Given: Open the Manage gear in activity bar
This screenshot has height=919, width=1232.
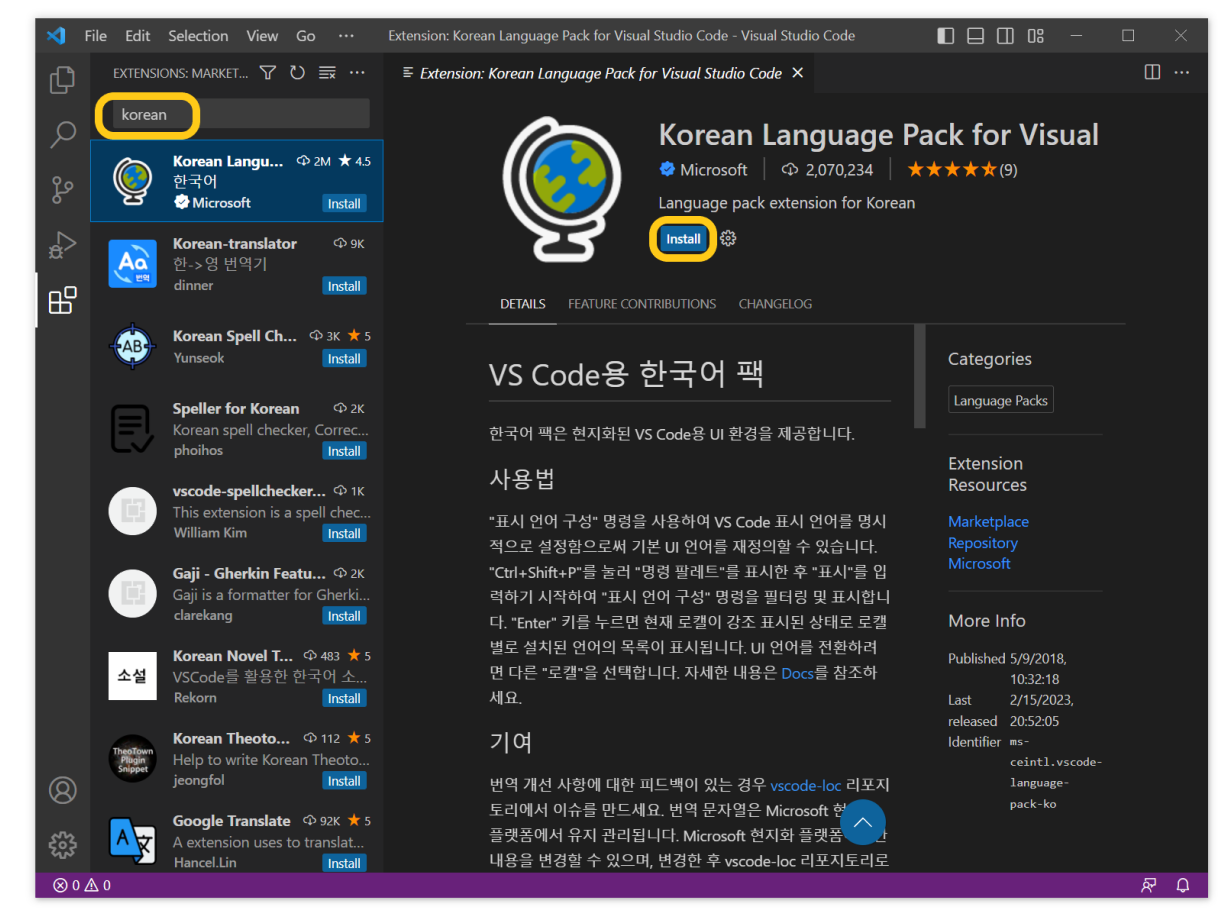Looking at the screenshot, I should point(62,844).
